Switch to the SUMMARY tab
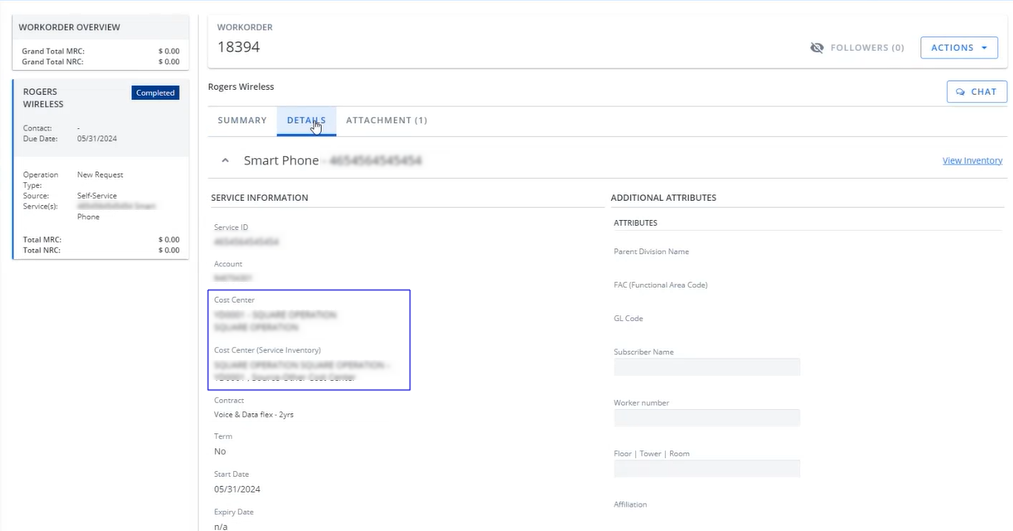The image size is (1013, 531). click(242, 121)
